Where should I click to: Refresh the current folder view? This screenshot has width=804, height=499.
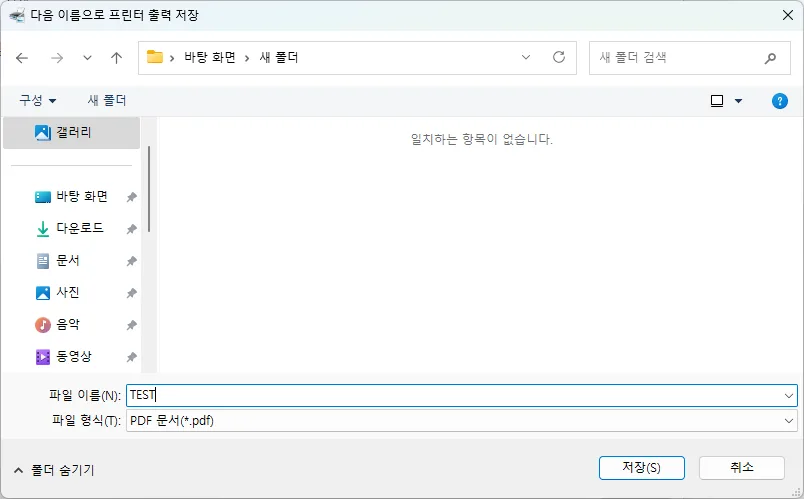(559, 58)
